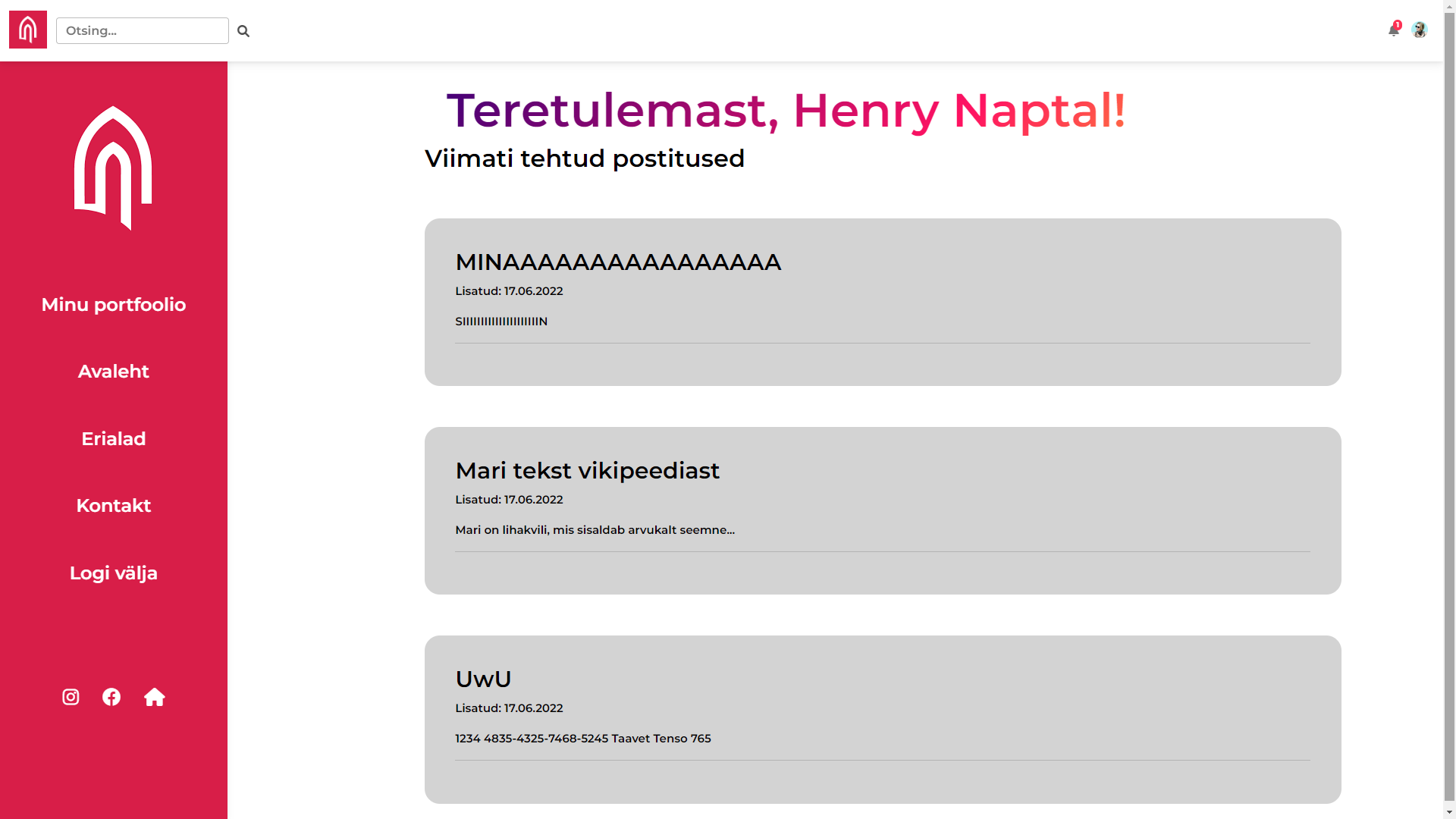This screenshot has width=1456, height=819.
Task: Log out using Logi välja
Action: click(x=113, y=573)
